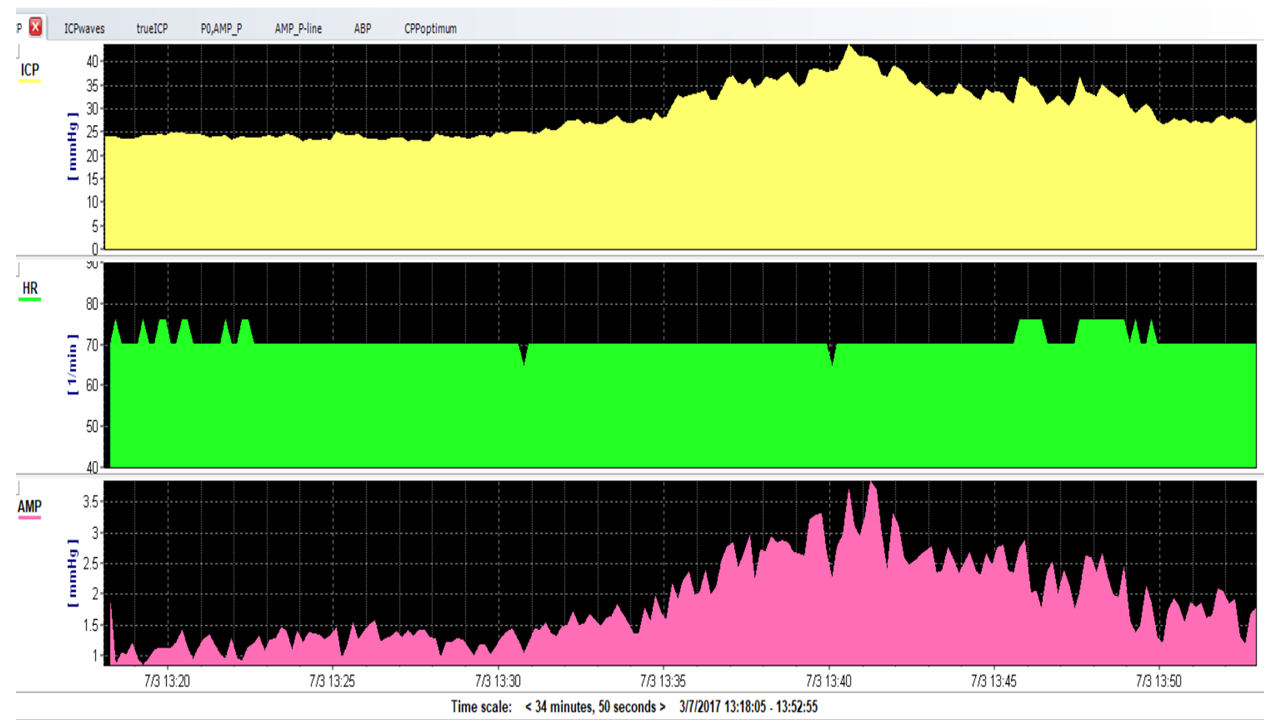This screenshot has width=1280, height=720.
Task: Select the P0,AMP_P tab
Action: (221, 29)
